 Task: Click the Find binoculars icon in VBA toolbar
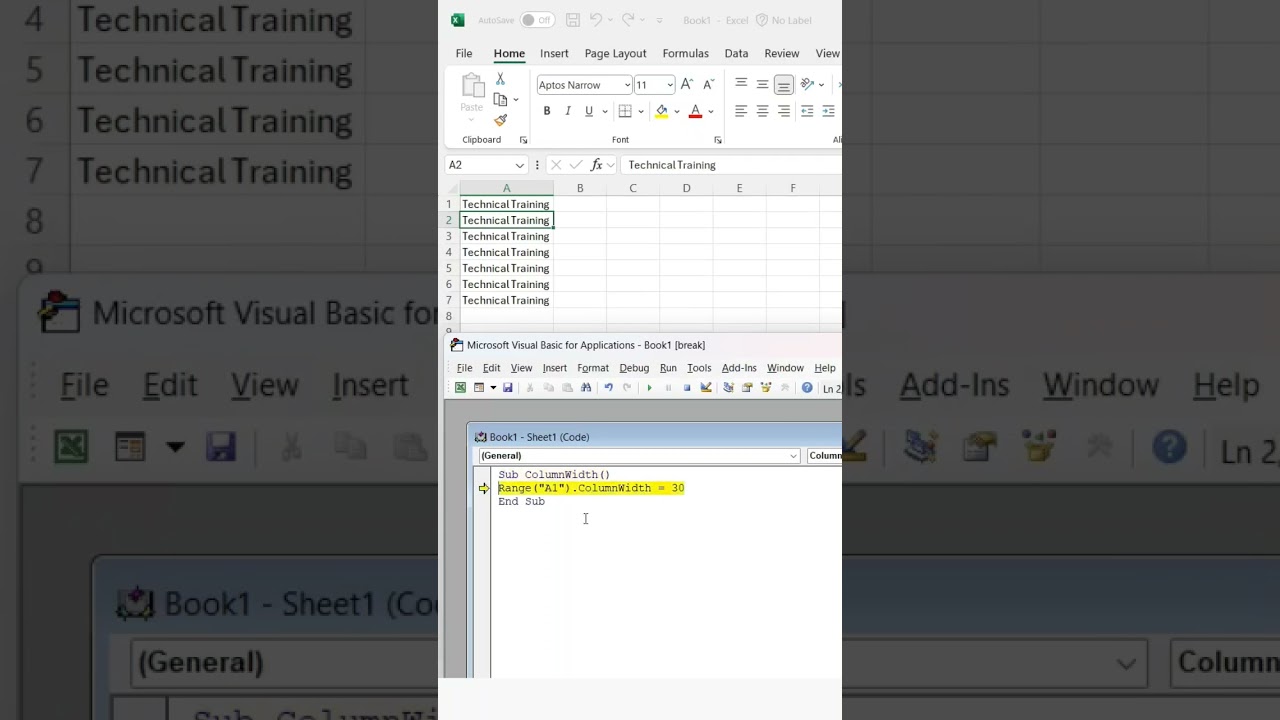click(x=586, y=388)
